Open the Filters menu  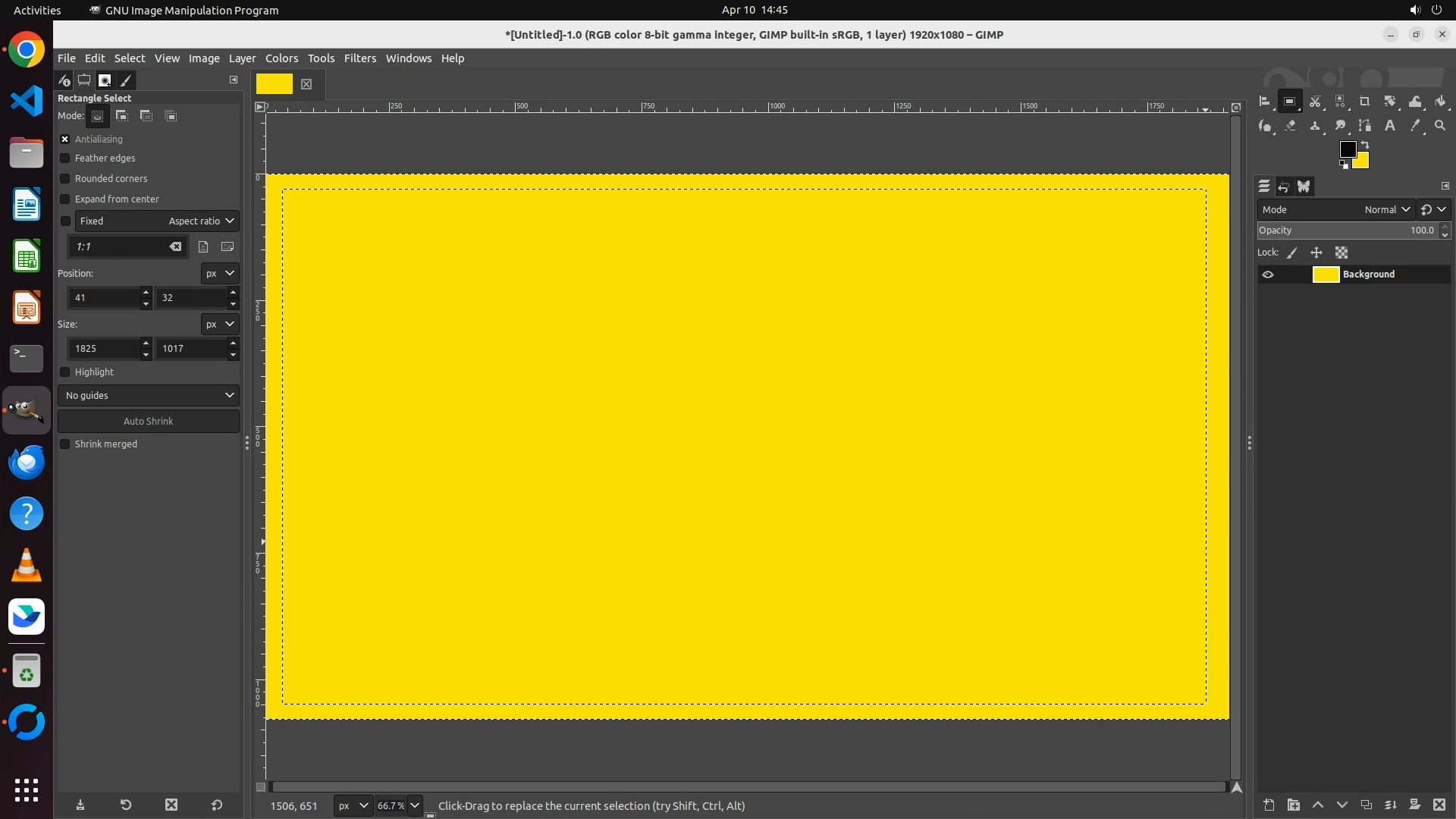(359, 58)
